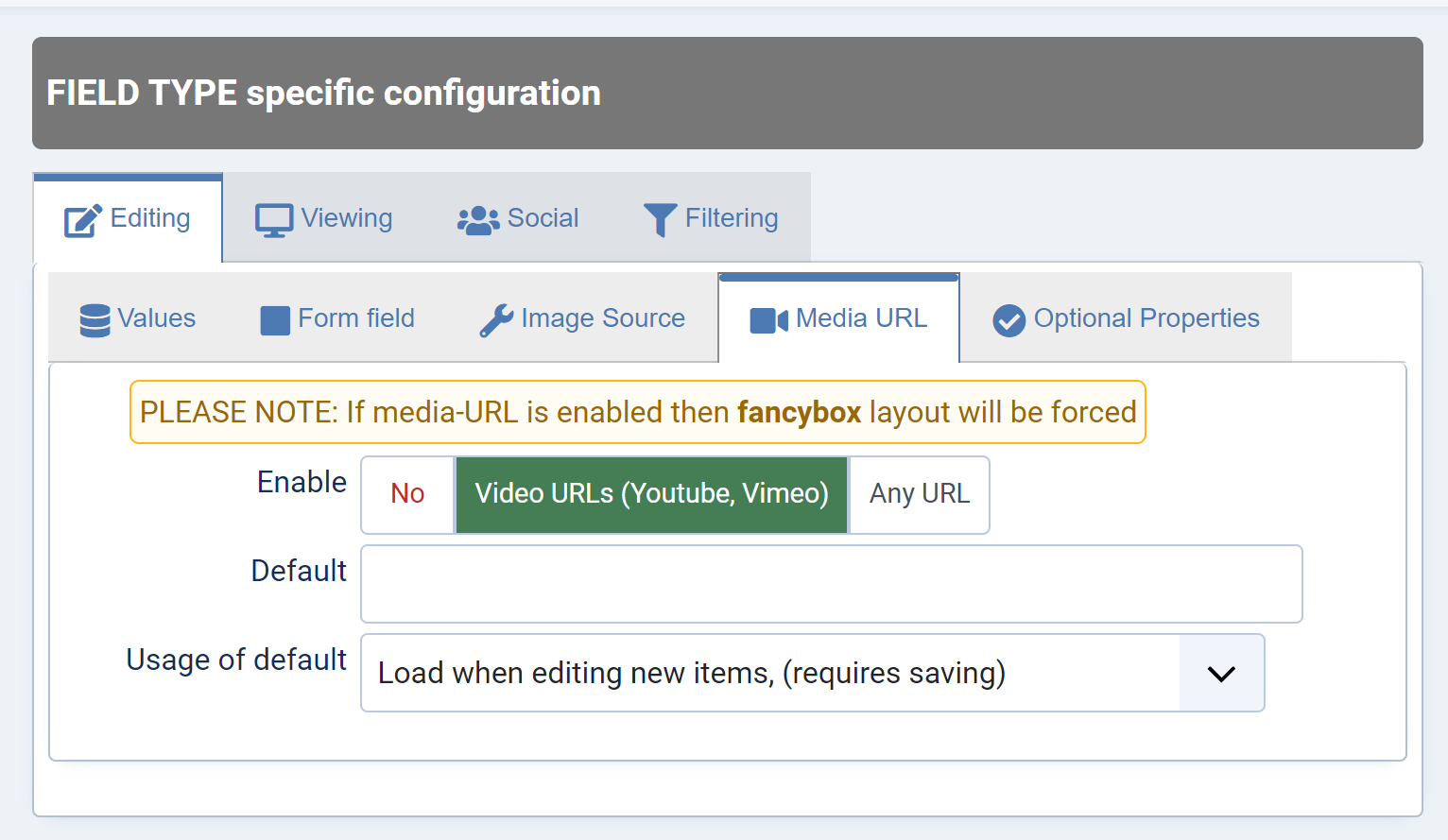Viewport: 1448px width, 840px height.
Task: Select the Values sub-tab
Action: pos(138,318)
